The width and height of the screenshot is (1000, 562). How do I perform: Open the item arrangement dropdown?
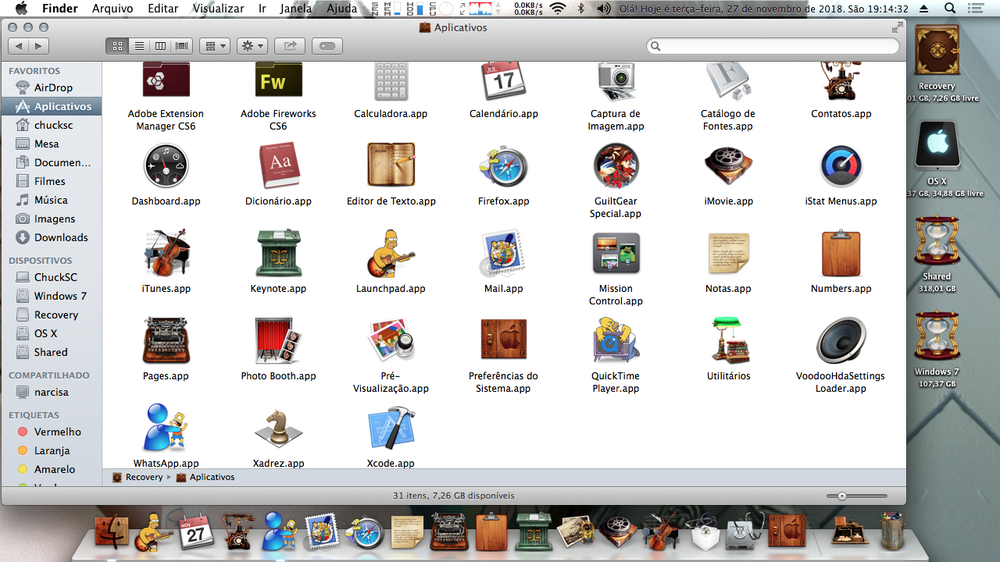pos(214,46)
